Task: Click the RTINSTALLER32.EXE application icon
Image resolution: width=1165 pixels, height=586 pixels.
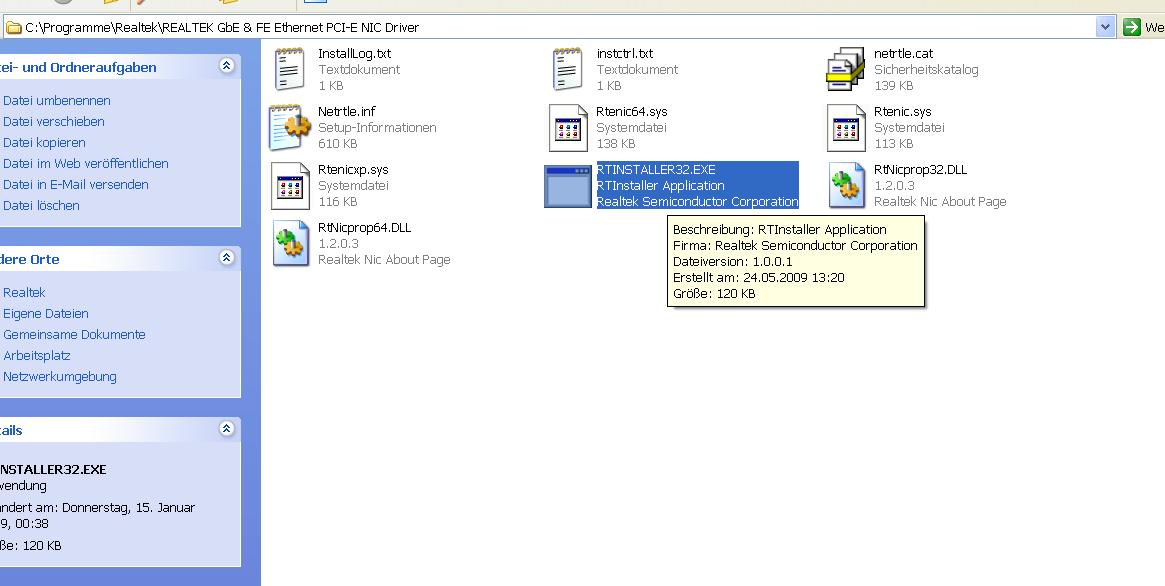Action: (568, 186)
